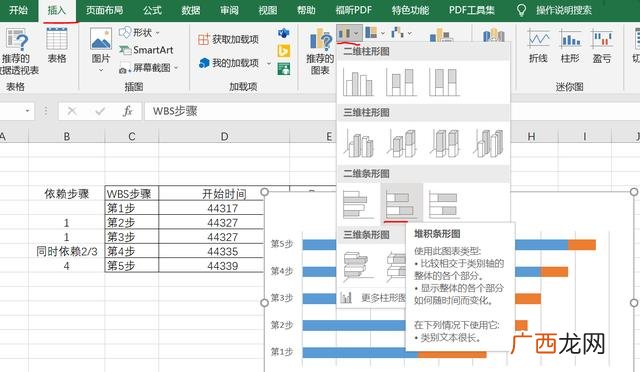
Task: Select the cell with value 44335
Action: pos(223,252)
